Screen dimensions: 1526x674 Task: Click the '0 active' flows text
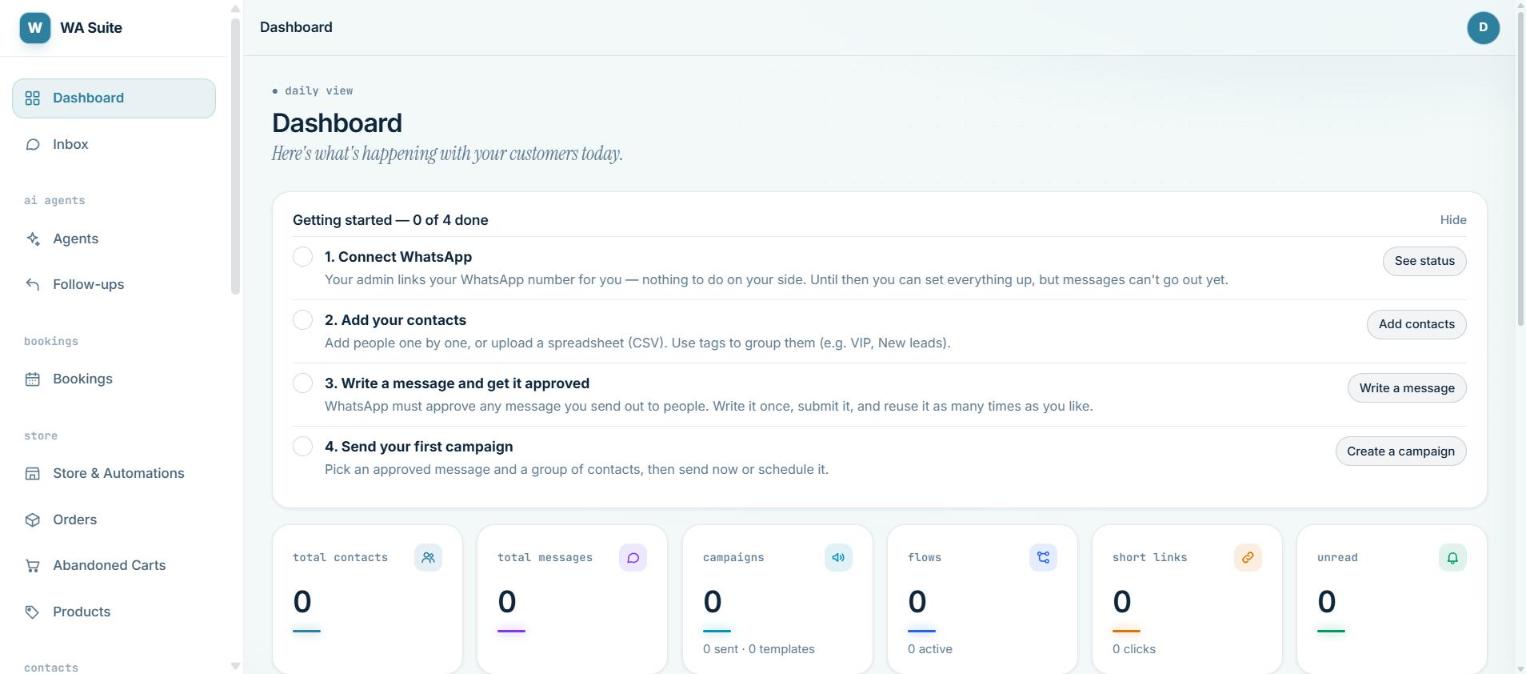[930, 649]
